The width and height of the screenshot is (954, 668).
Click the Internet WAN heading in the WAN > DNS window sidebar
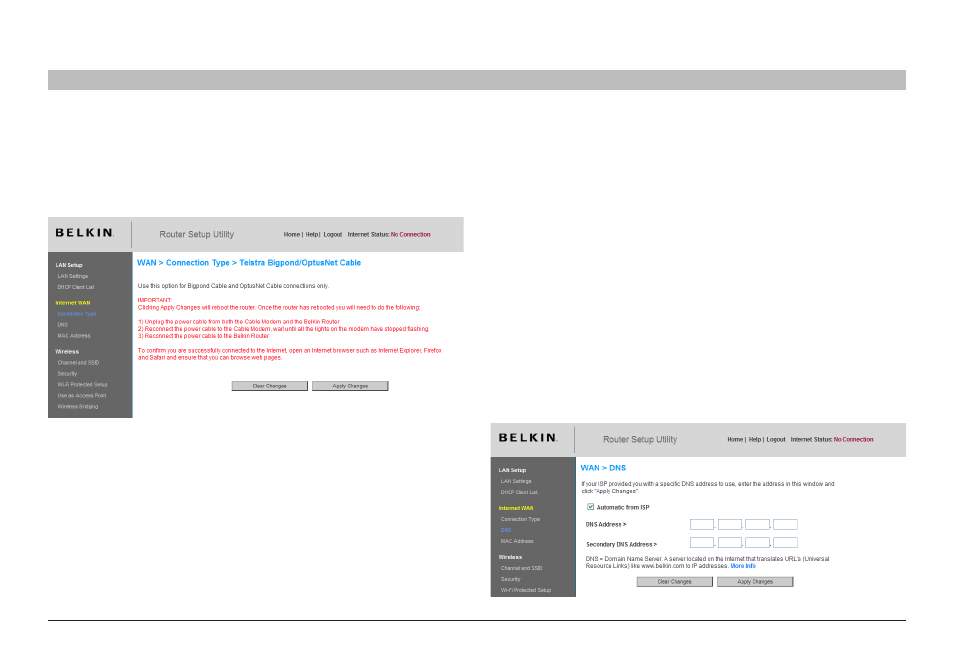(x=516, y=508)
